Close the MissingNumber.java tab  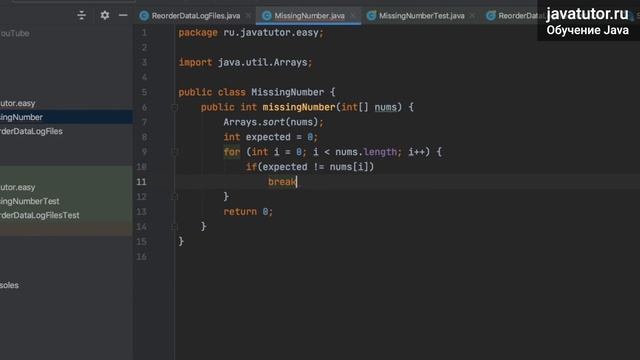click(353, 16)
